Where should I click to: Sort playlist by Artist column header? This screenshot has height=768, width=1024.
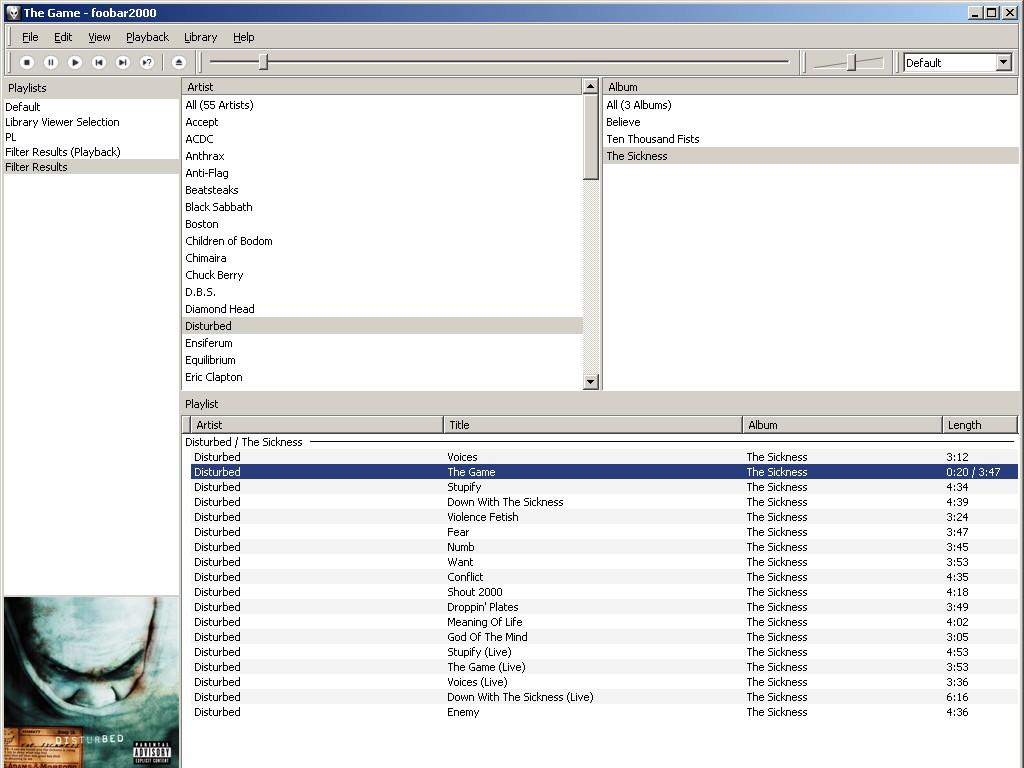(317, 424)
